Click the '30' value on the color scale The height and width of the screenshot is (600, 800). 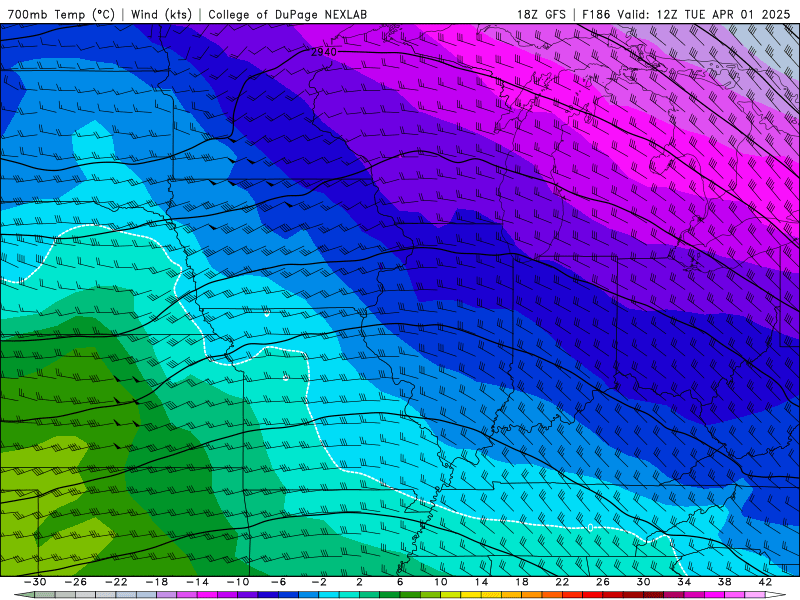click(x=643, y=582)
